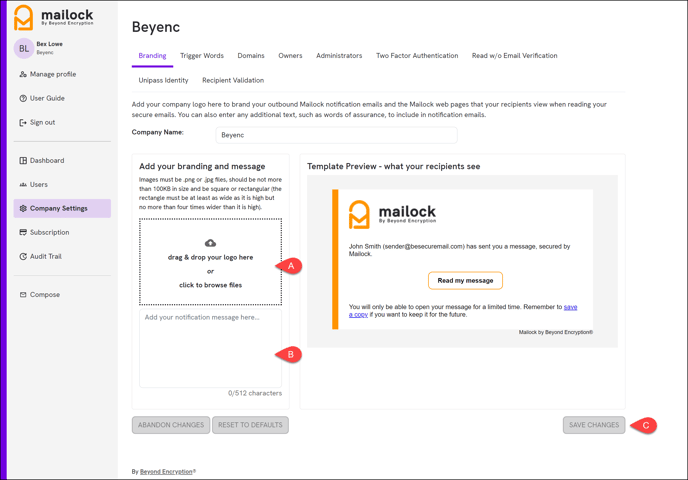Click the cloud upload icon in dropzone
The image size is (688, 480).
point(210,243)
